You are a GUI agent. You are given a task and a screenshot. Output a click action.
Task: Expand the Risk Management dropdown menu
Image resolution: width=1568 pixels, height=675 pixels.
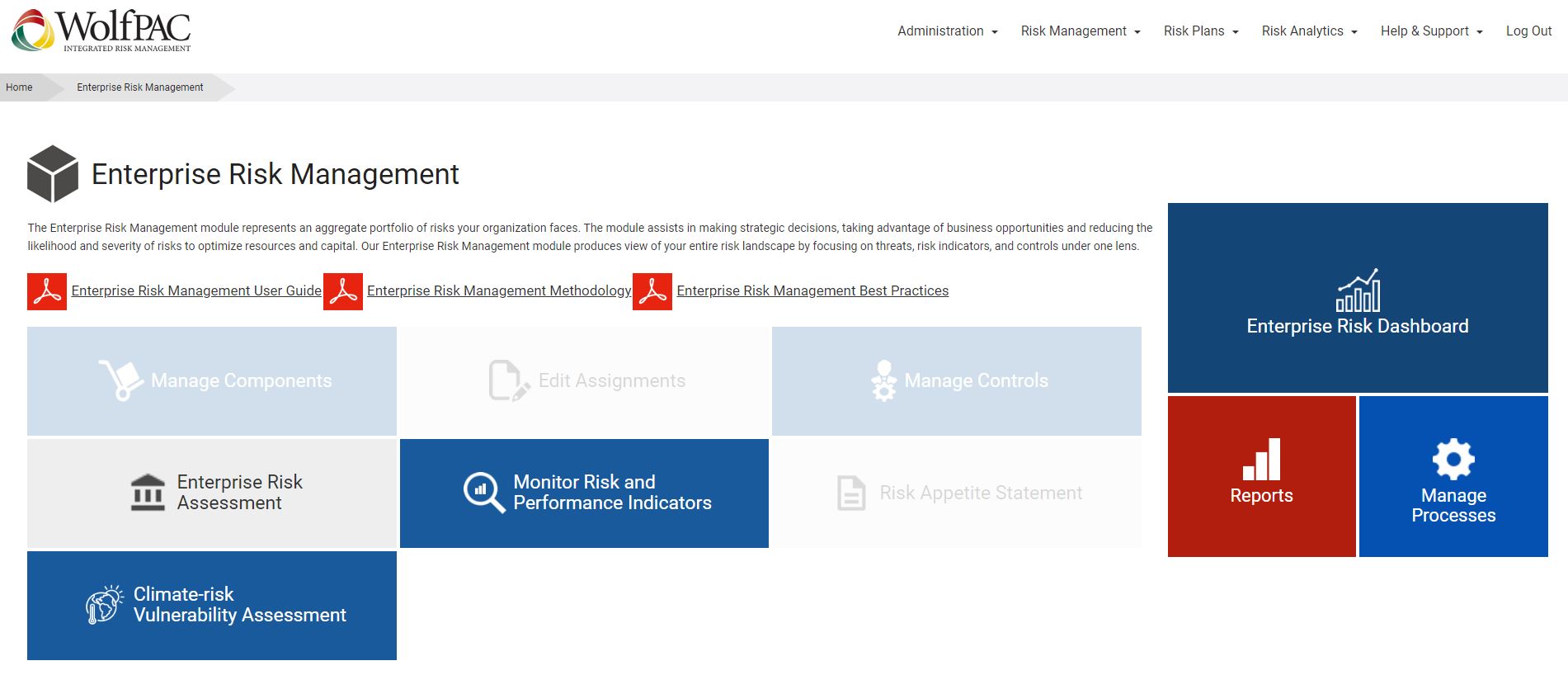pos(1080,31)
